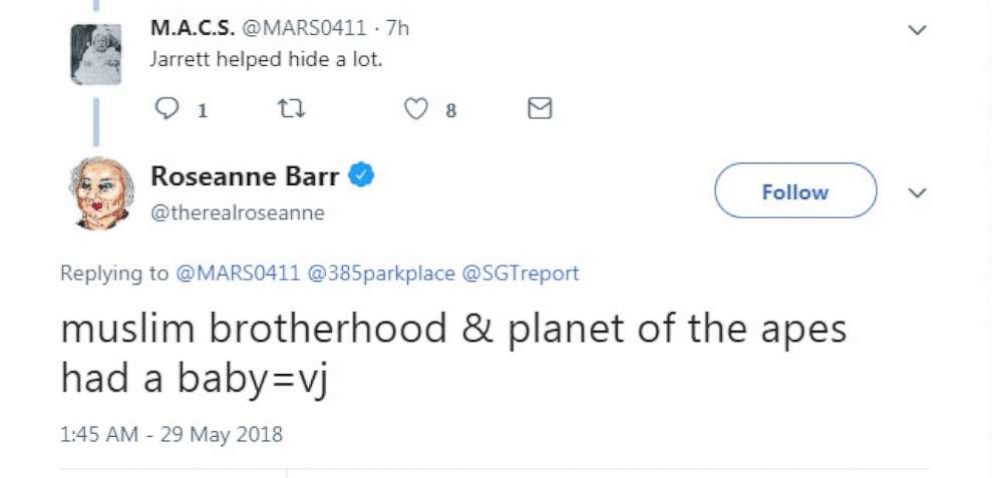This screenshot has height=478, width=992.
Task: Open @MARS0411 in the Replying to line
Action: coord(238,273)
